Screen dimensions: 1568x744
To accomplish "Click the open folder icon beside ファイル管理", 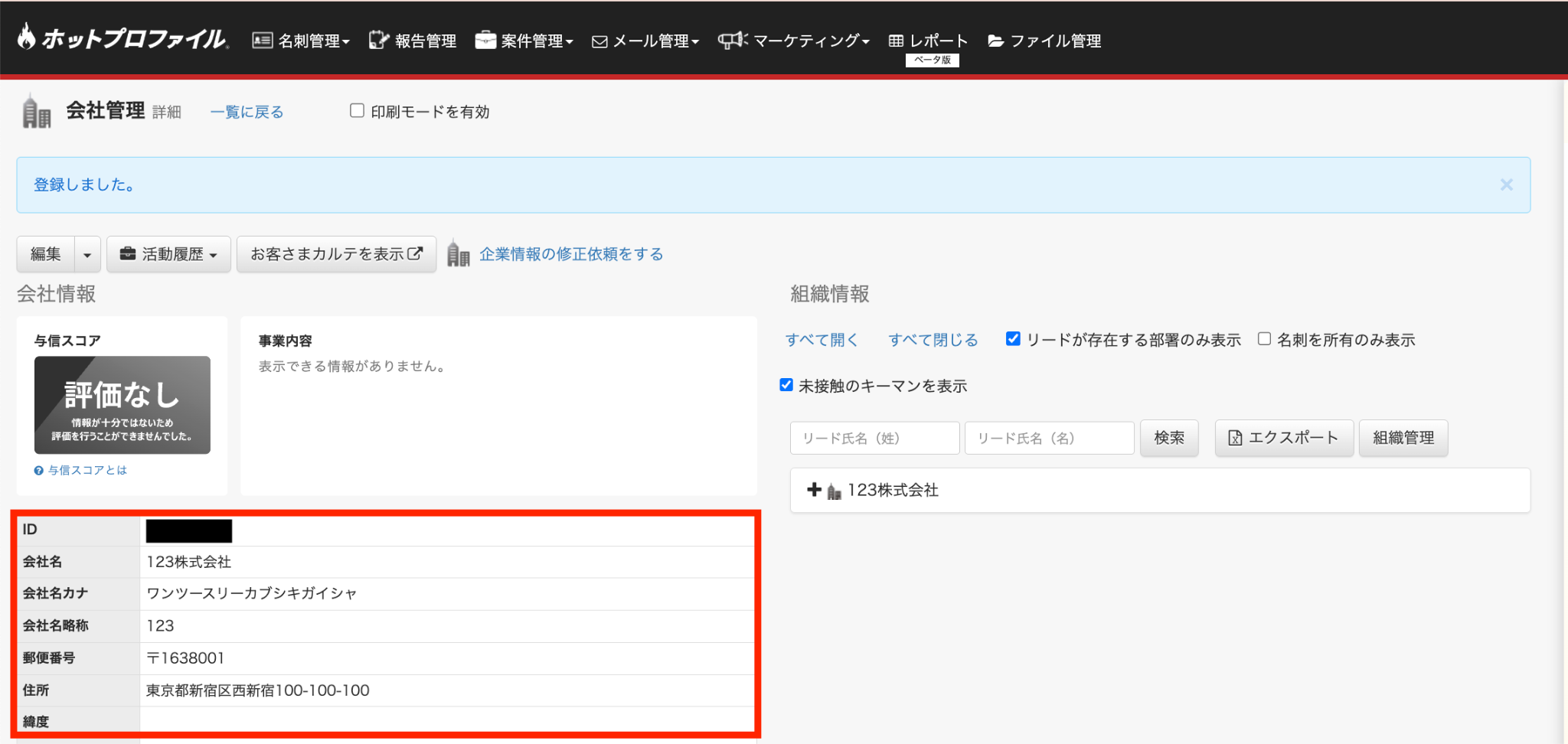I will (996, 41).
